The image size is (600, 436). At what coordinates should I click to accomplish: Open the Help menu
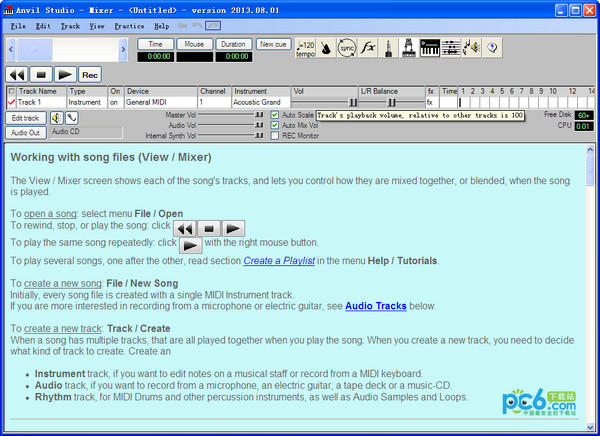161,26
